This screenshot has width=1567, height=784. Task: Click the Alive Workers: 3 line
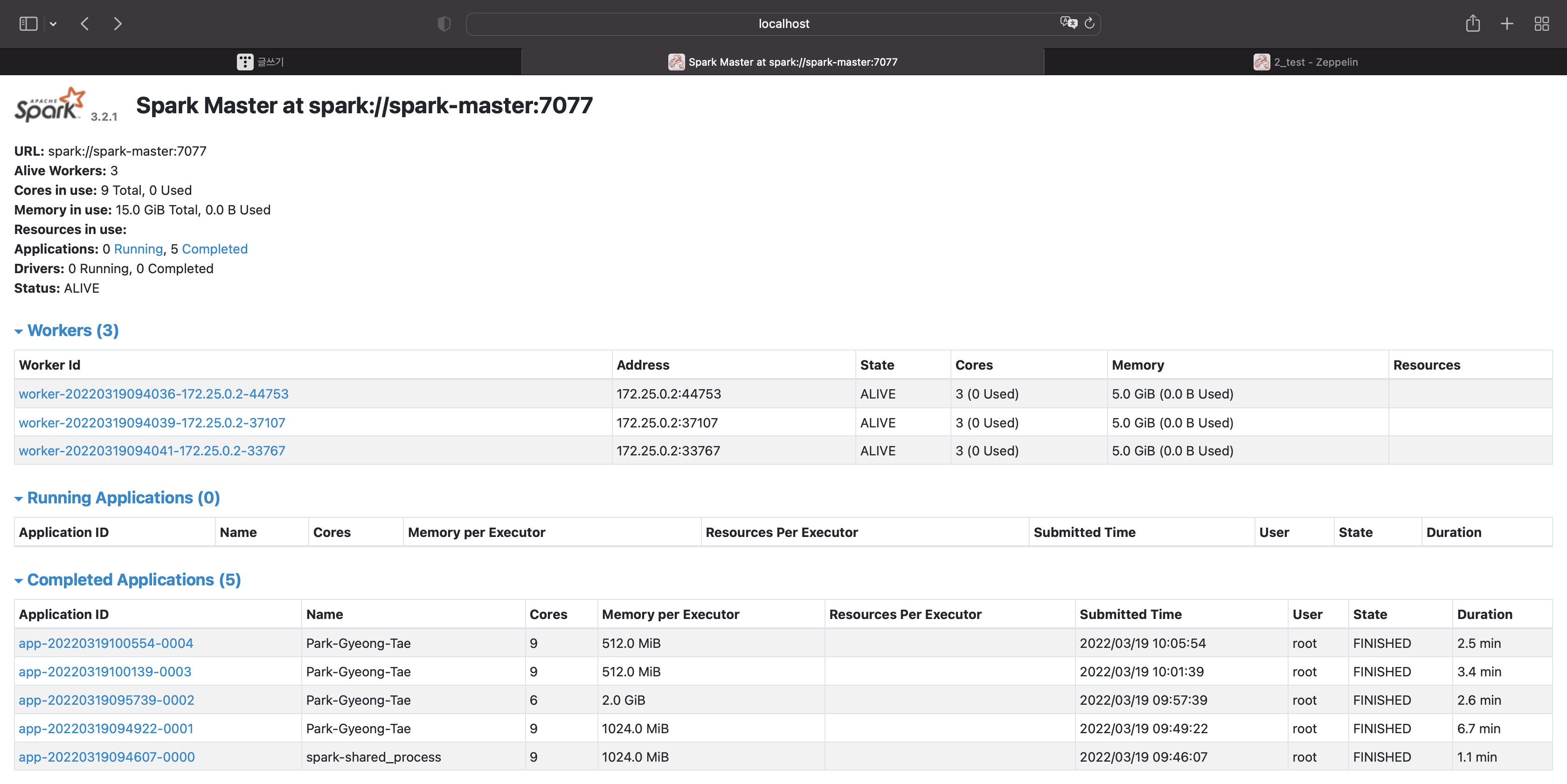tap(66, 171)
